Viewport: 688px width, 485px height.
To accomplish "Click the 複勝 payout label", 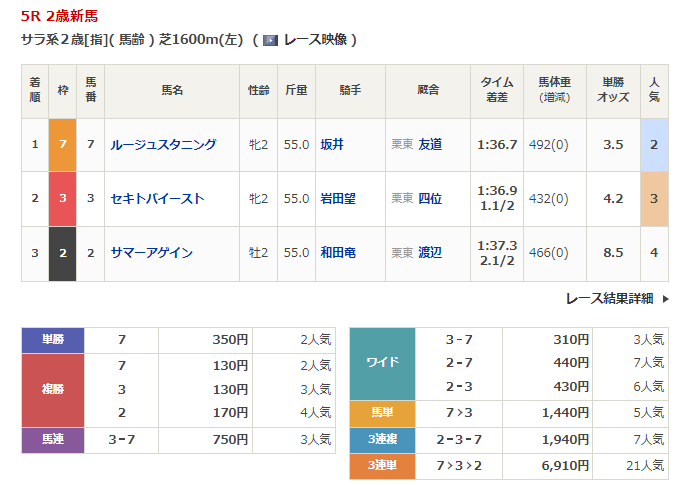I will (53, 389).
